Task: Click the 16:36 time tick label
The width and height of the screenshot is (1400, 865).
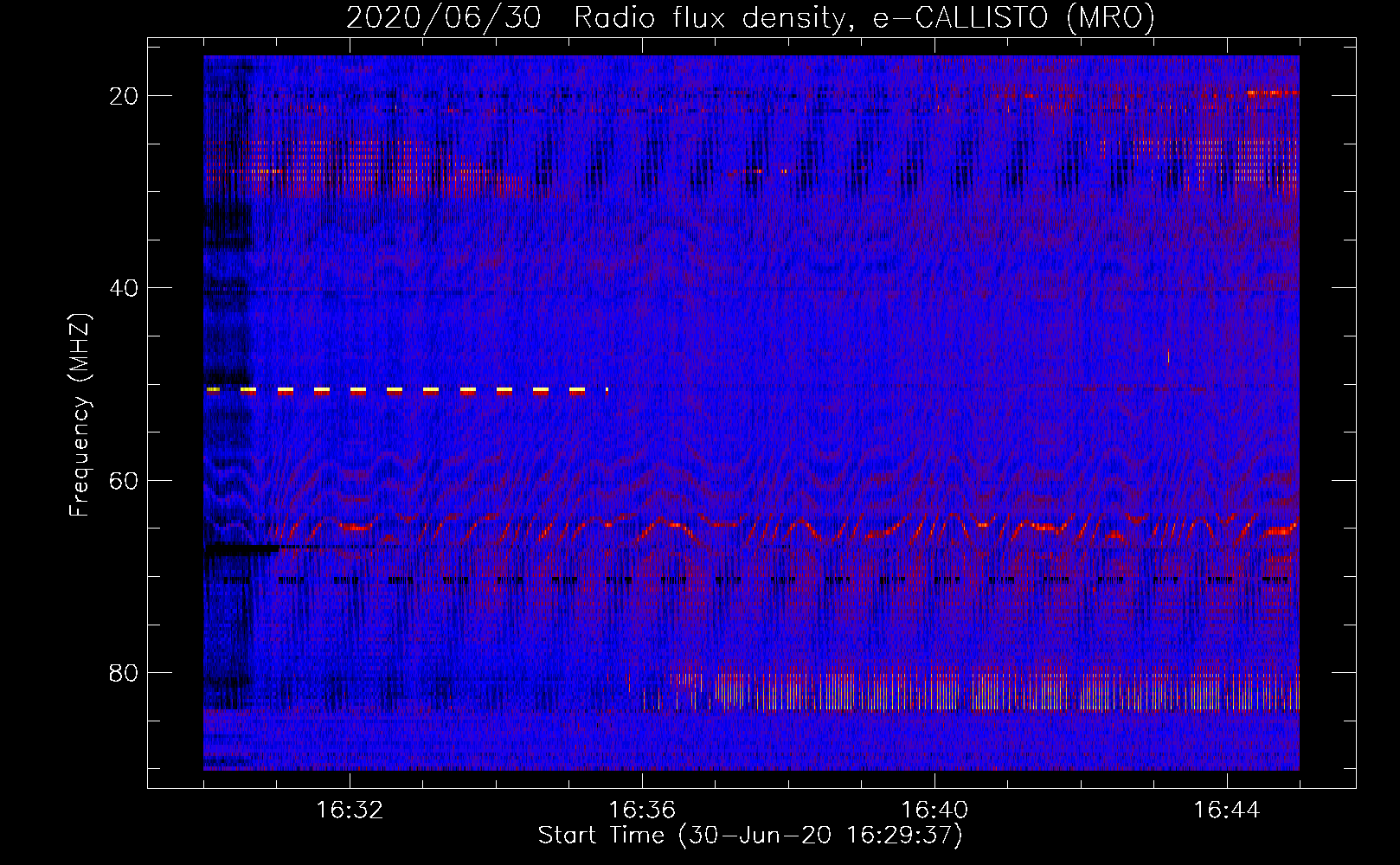Action: coord(642,811)
